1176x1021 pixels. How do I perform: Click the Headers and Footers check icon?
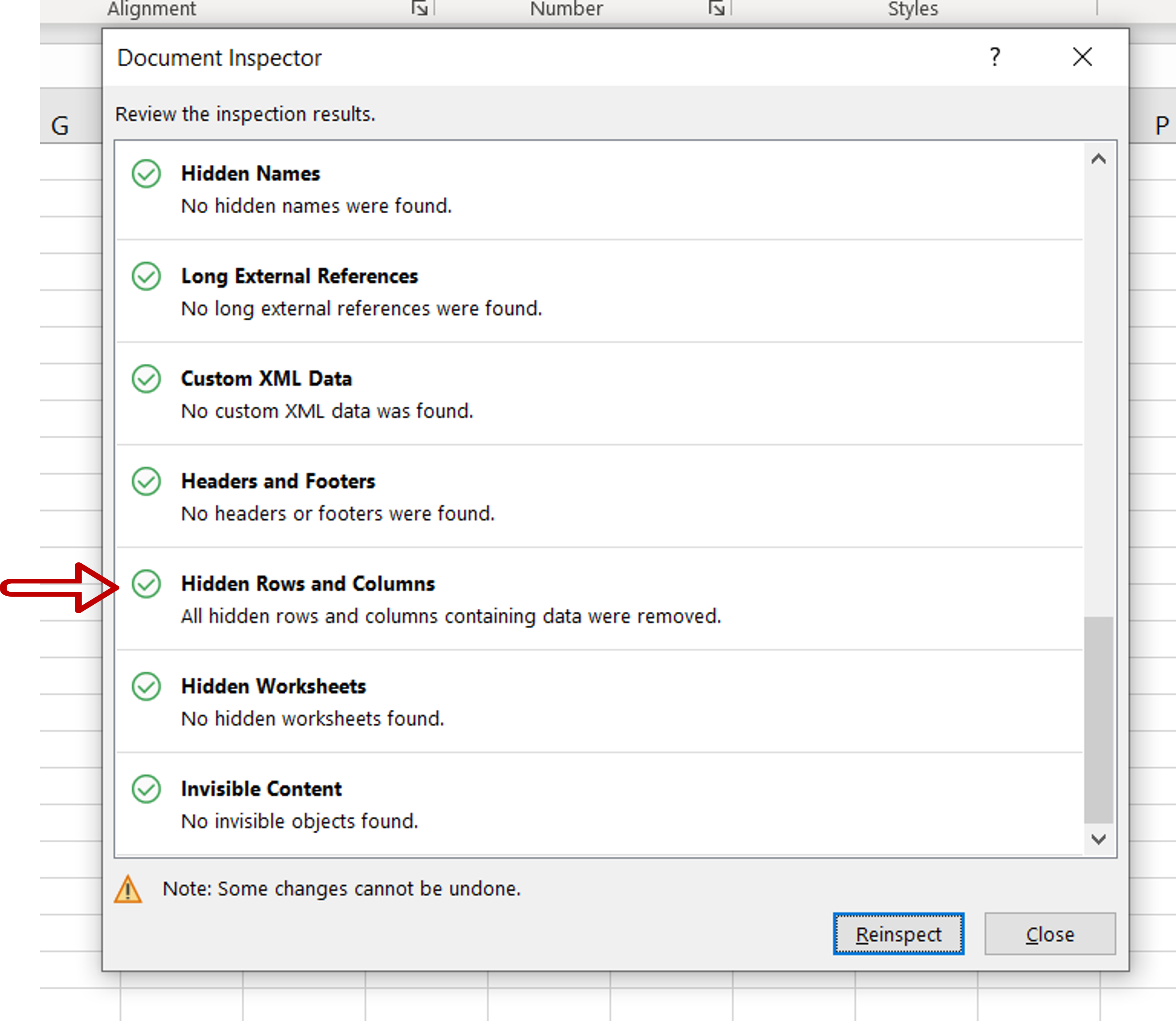point(147,481)
